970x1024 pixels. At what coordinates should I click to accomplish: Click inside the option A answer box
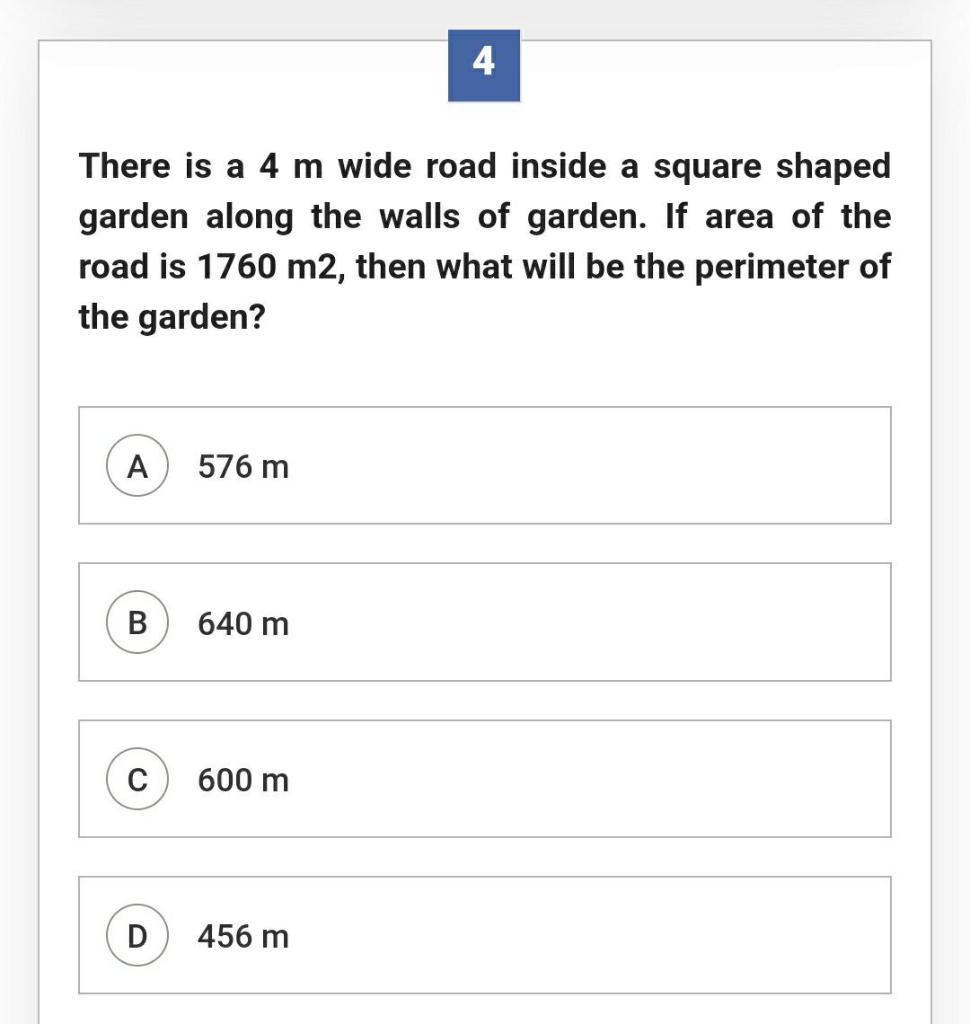484,465
